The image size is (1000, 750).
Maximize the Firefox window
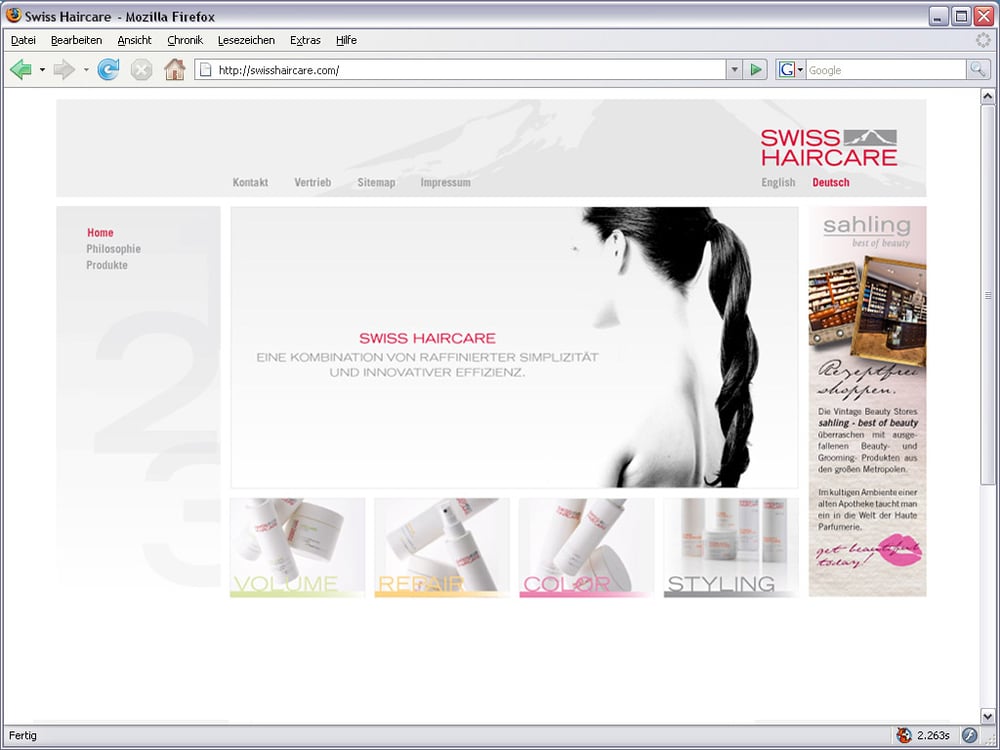point(960,16)
